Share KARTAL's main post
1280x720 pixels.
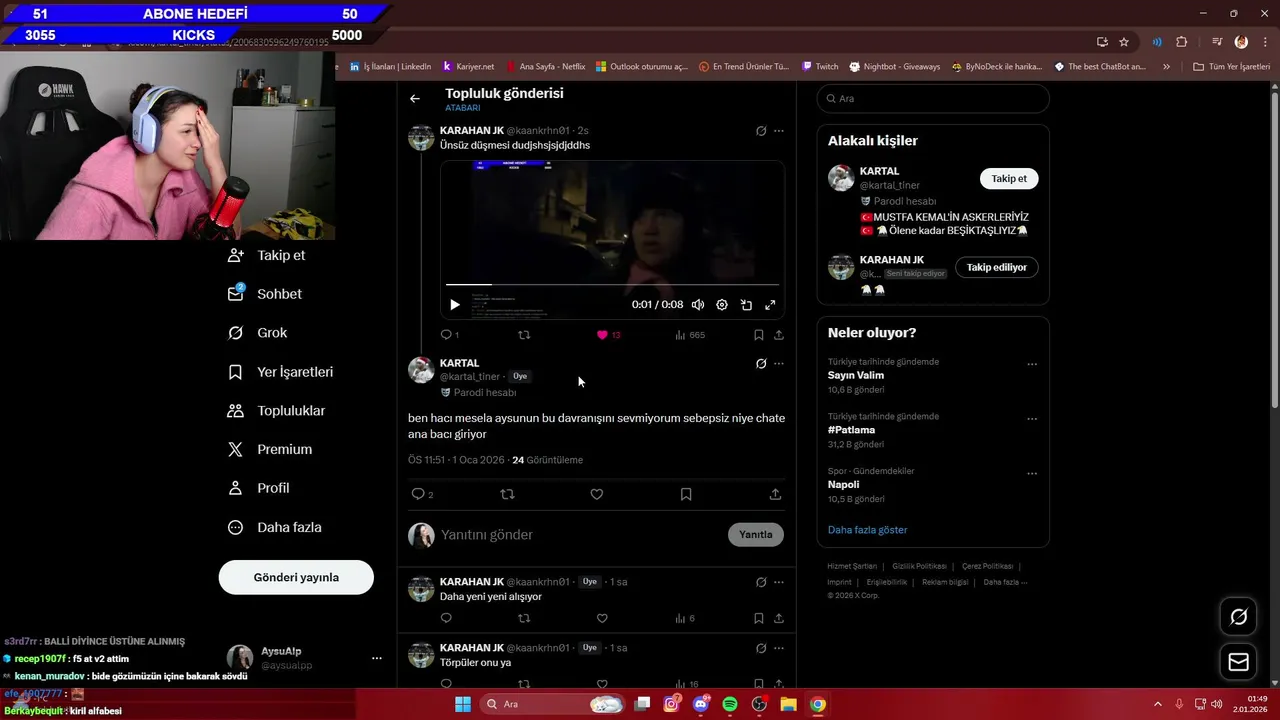775,494
